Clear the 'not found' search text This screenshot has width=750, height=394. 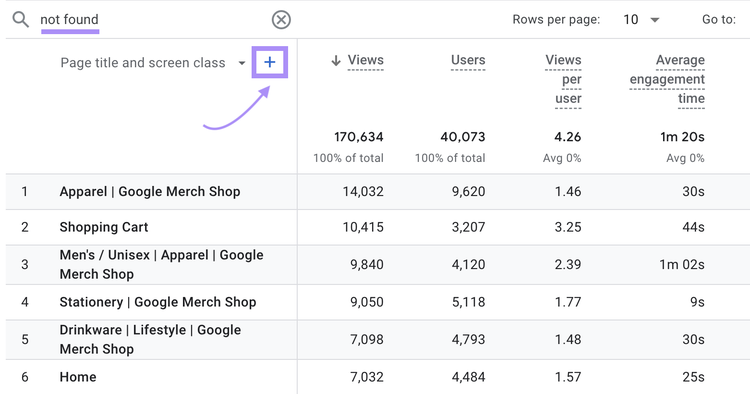281,20
